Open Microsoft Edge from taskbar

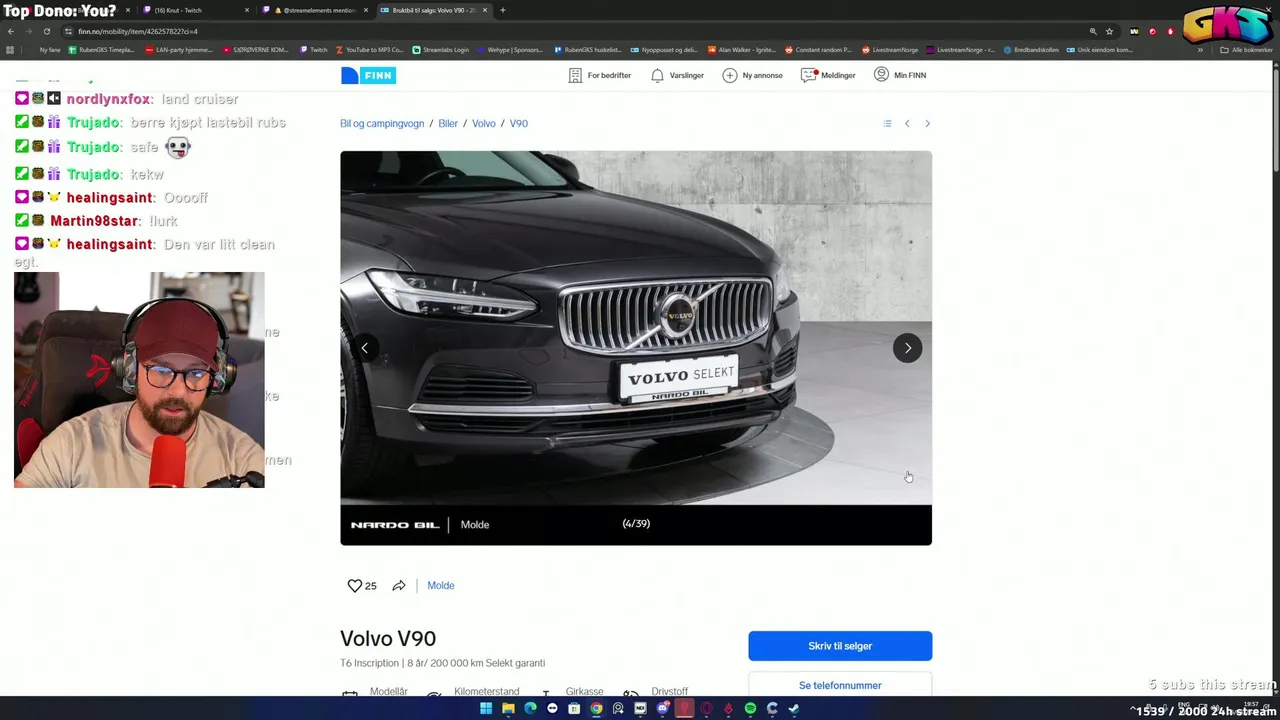[530, 709]
